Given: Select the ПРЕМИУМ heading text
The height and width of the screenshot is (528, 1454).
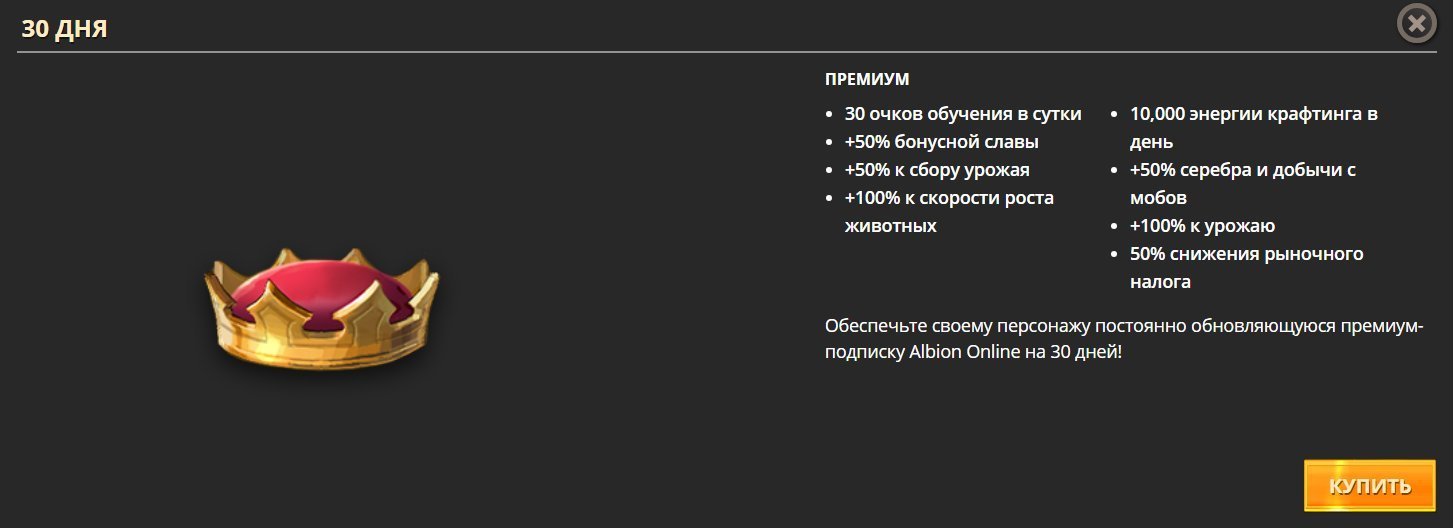Looking at the screenshot, I should click(867, 80).
